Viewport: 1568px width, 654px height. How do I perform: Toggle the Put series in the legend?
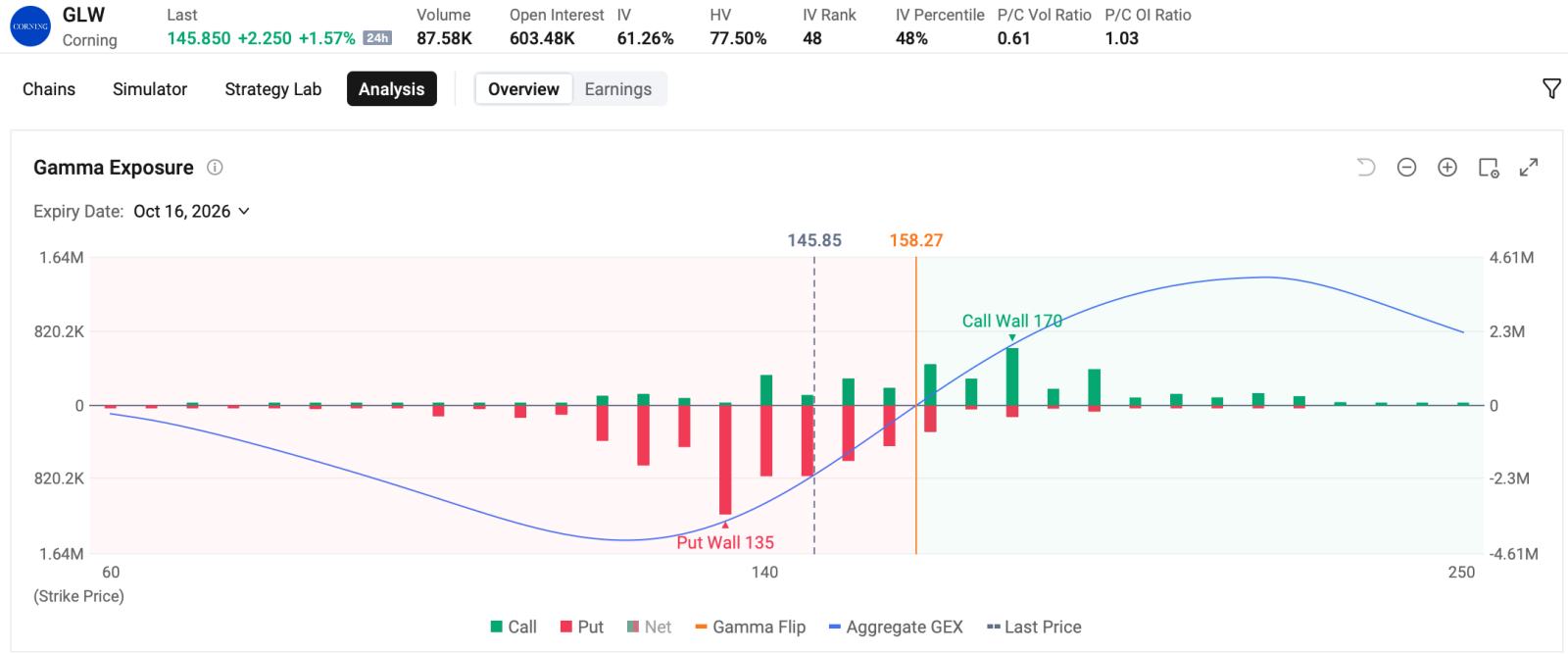tap(581, 627)
